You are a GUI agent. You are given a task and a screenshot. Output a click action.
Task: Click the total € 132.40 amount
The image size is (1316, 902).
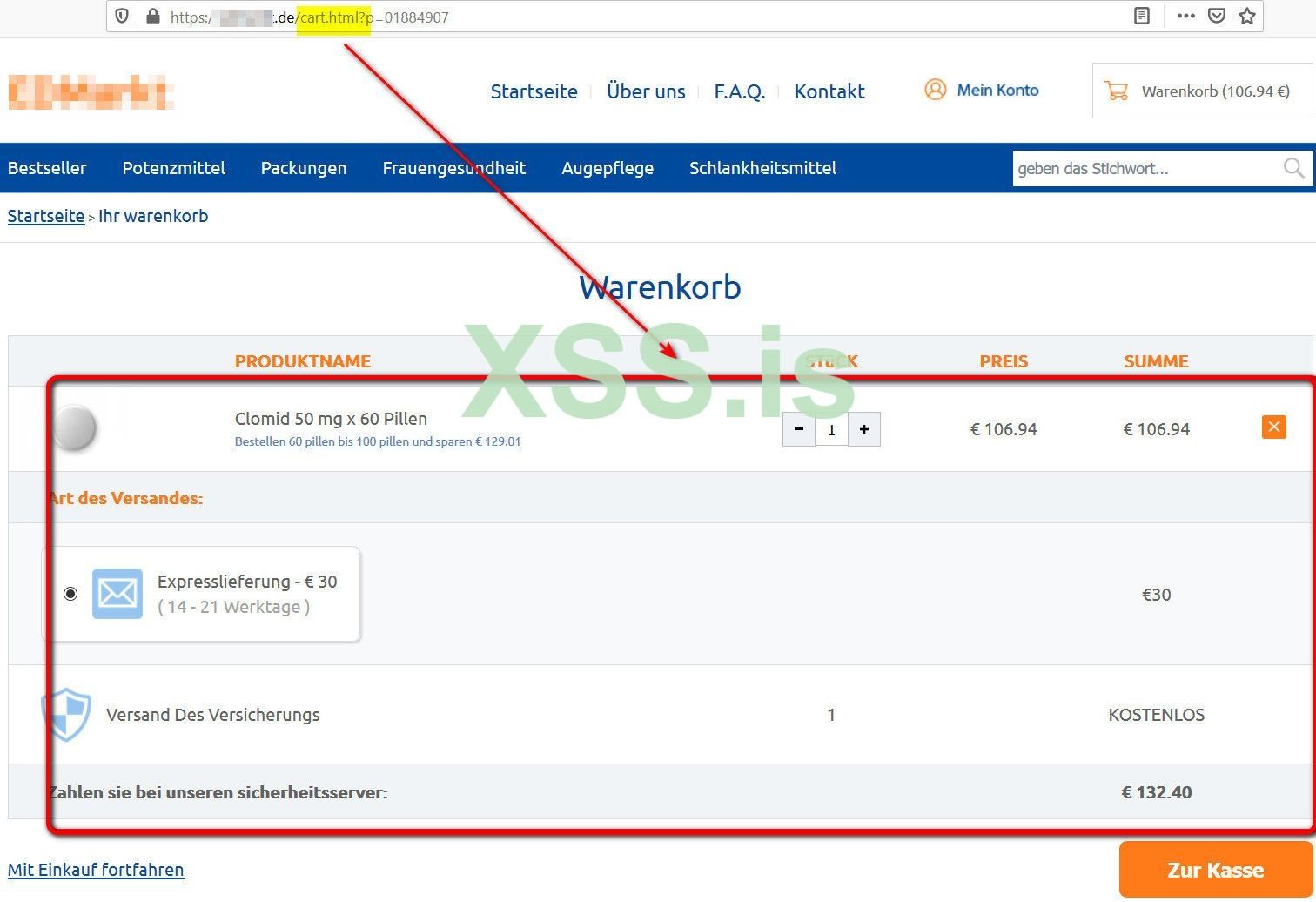(1157, 792)
